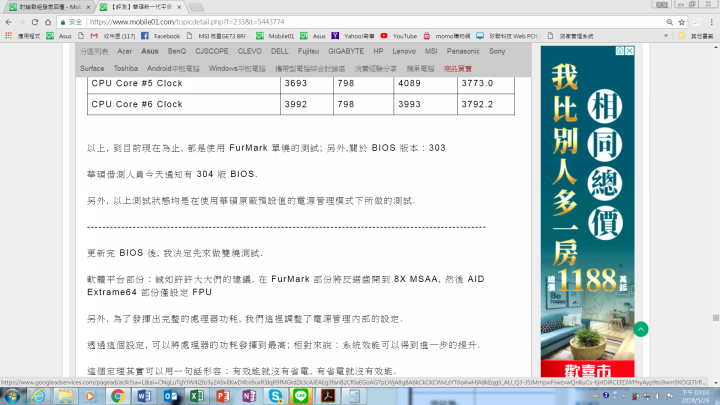
Task: Open the CJSCOPE forum section
Action: pyautogui.click(x=212, y=51)
